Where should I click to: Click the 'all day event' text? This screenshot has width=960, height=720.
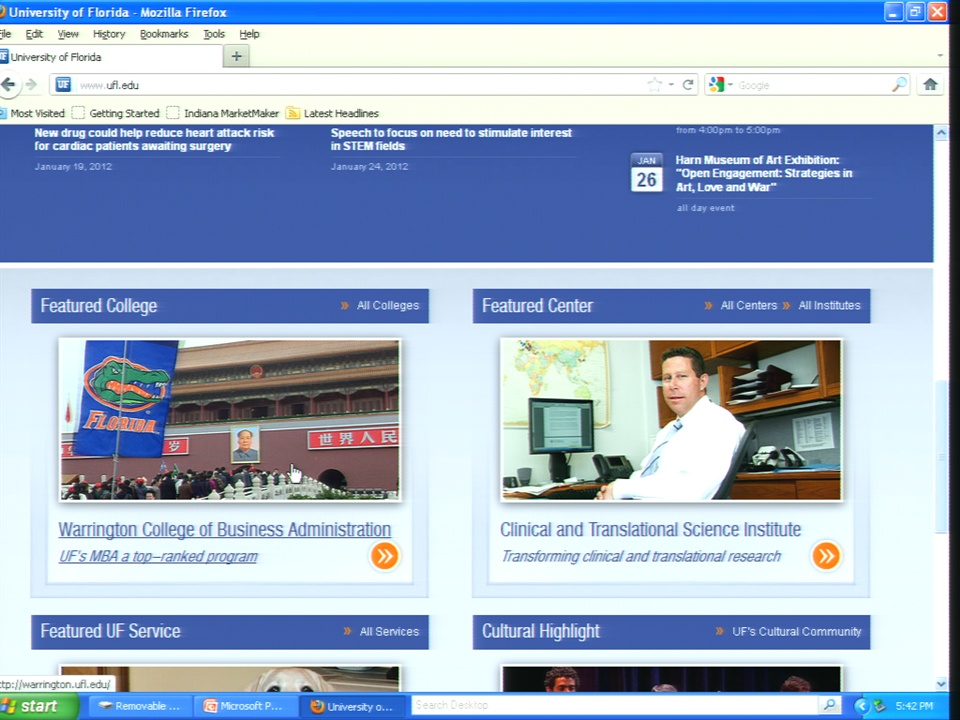pyautogui.click(x=705, y=208)
